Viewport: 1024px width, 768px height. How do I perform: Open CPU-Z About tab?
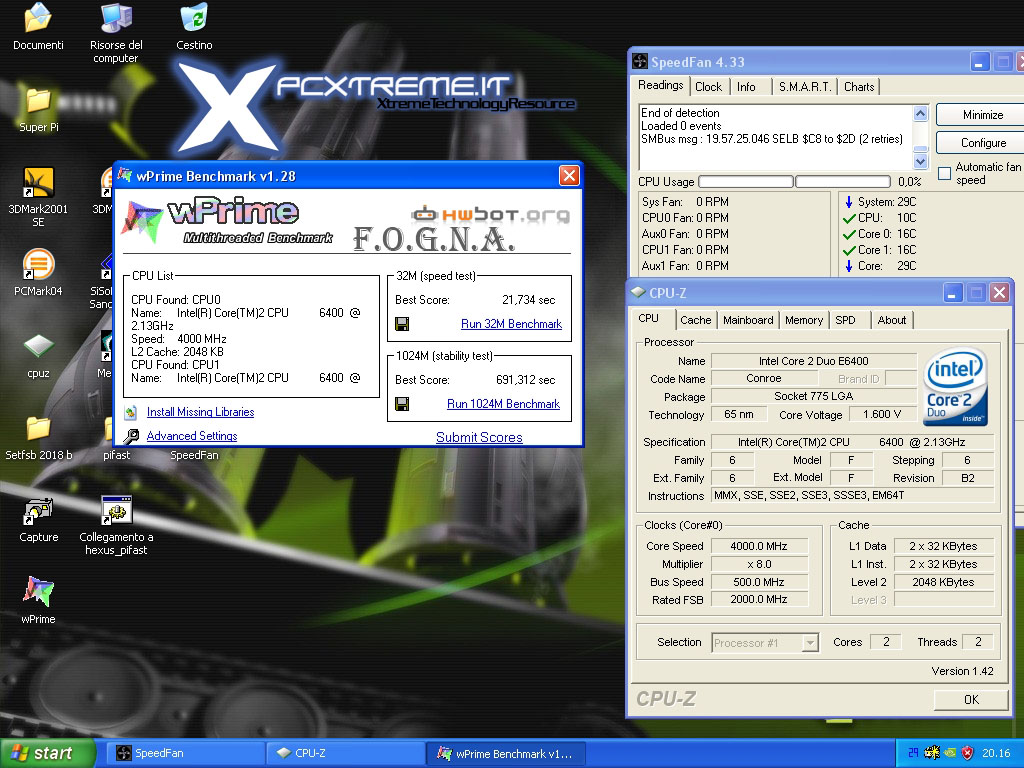(x=891, y=320)
